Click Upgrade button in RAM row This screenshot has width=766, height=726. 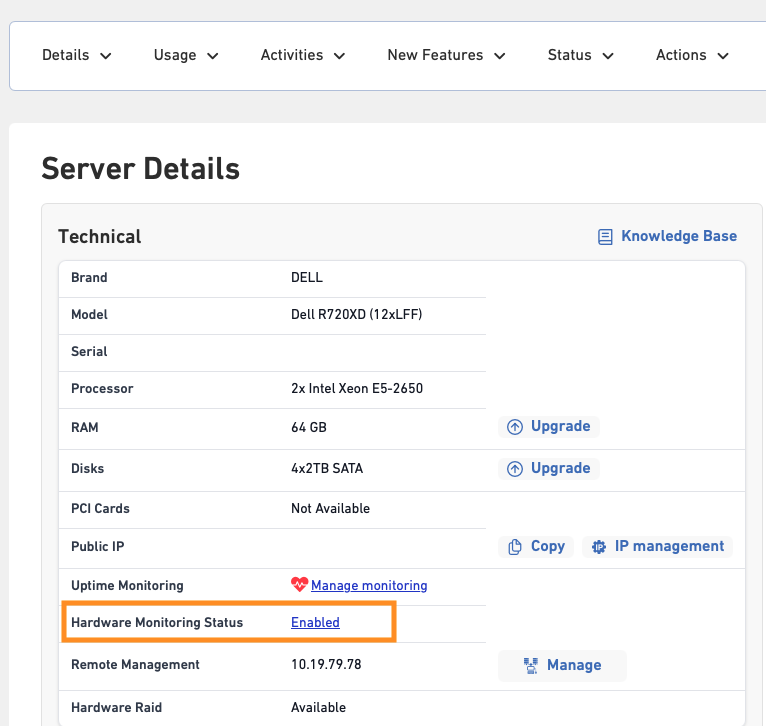[549, 427]
